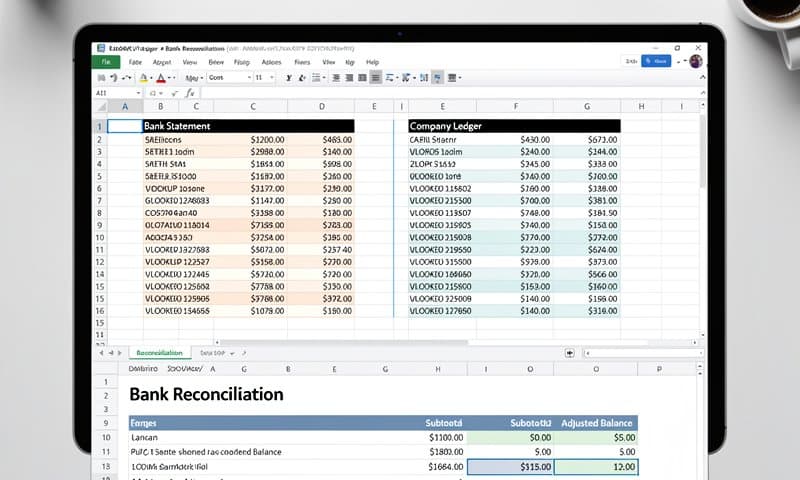This screenshot has width=800, height=480.
Task: Click the icon left of lower scroll field
Action: pos(569,353)
